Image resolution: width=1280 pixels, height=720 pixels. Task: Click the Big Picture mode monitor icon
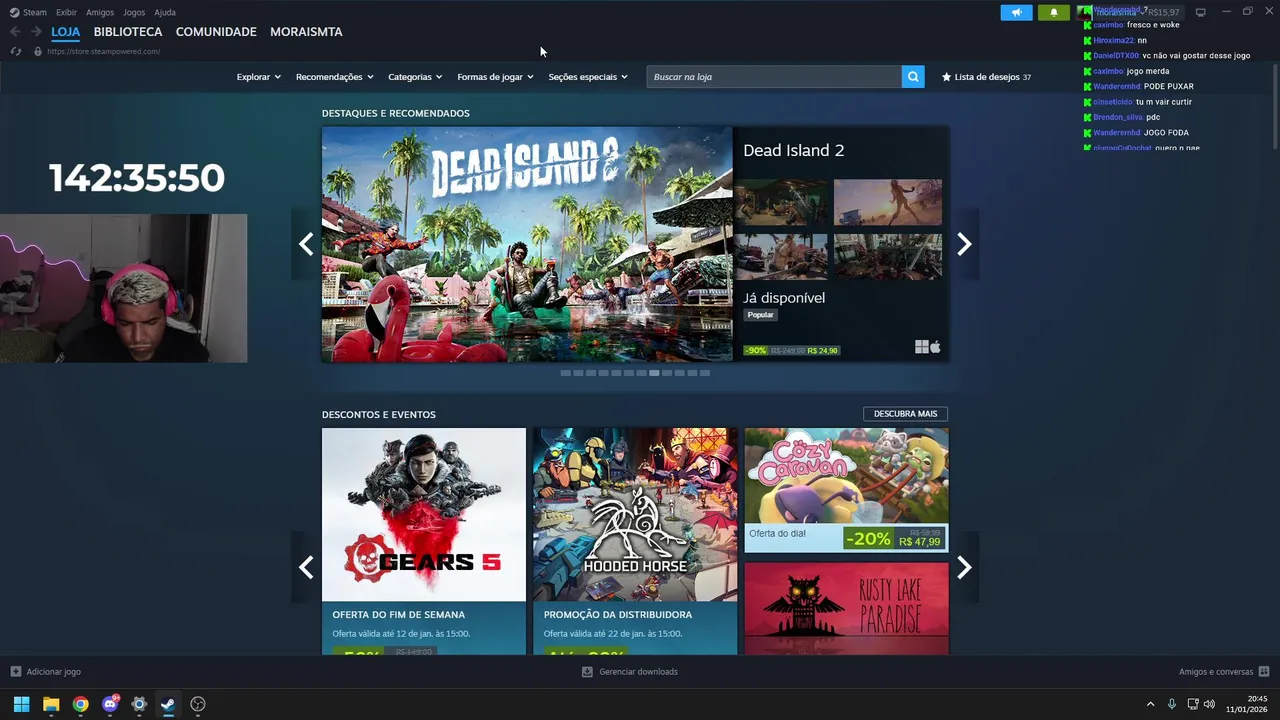point(1201,12)
